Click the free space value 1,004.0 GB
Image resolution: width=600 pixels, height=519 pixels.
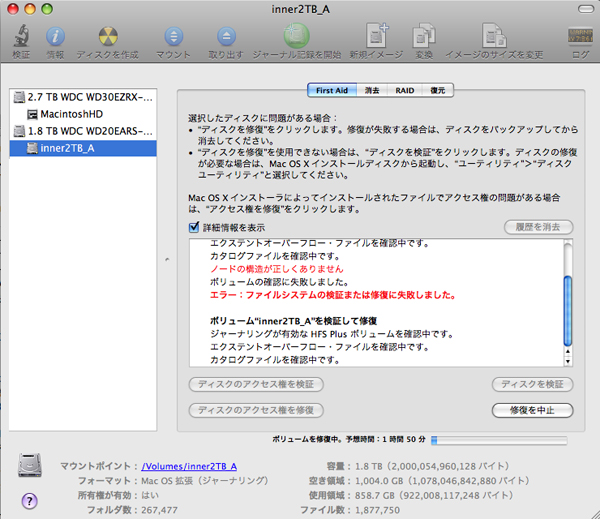point(442,481)
